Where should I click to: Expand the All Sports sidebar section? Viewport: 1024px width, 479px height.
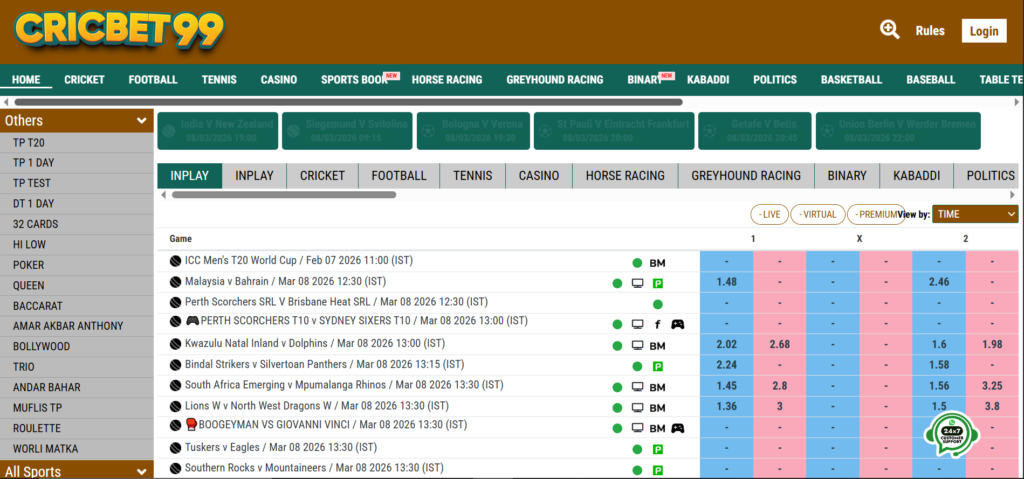(x=76, y=471)
